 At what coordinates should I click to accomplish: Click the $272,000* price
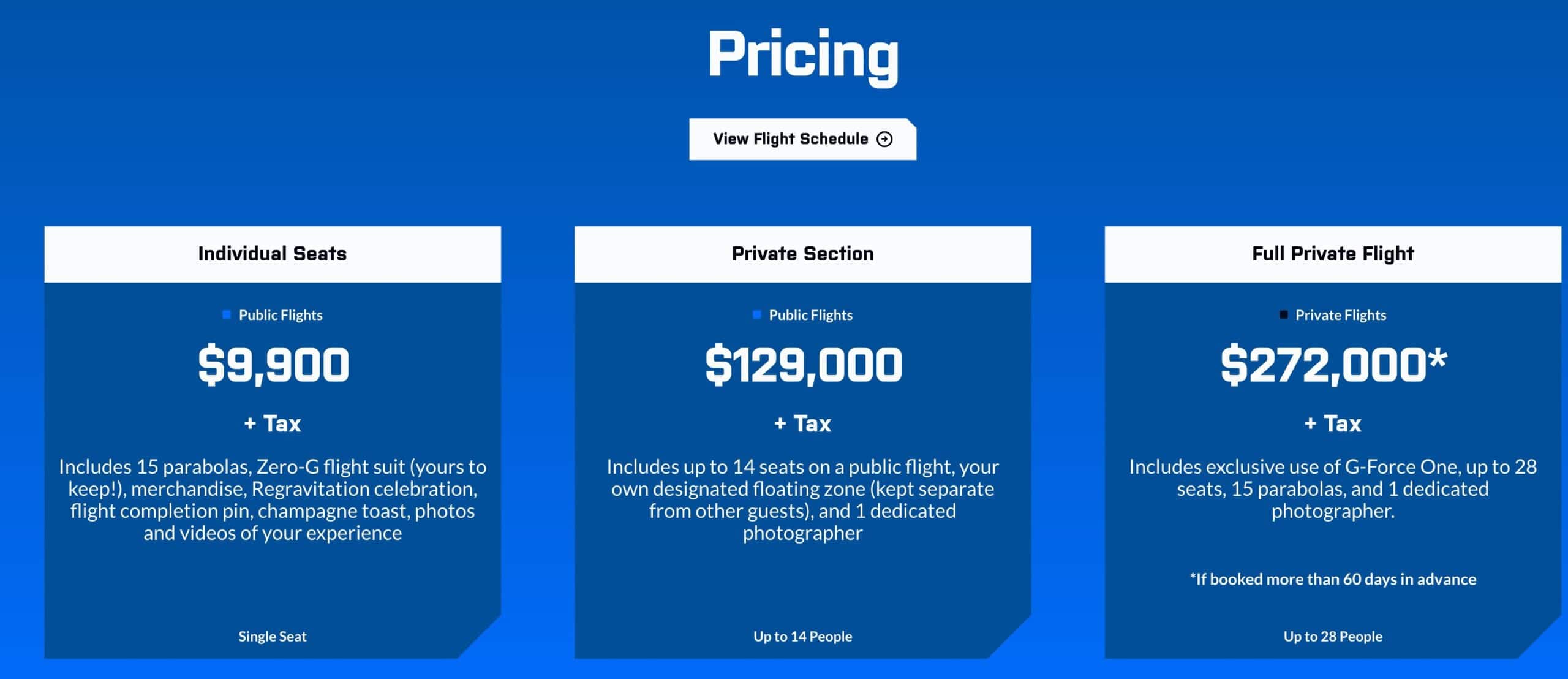pyautogui.click(x=1333, y=365)
